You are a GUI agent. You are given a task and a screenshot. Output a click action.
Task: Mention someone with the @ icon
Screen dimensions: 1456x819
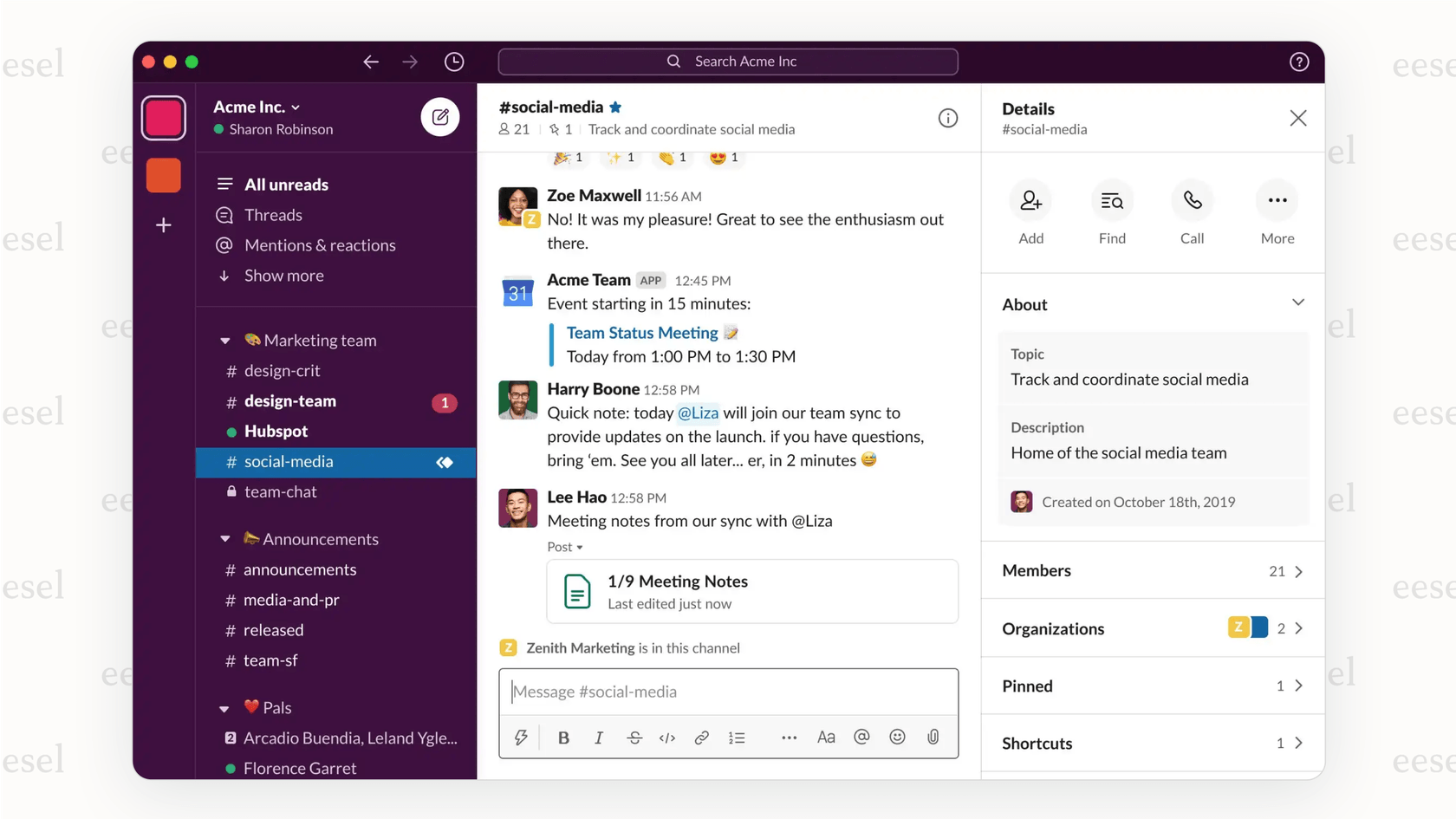861,737
